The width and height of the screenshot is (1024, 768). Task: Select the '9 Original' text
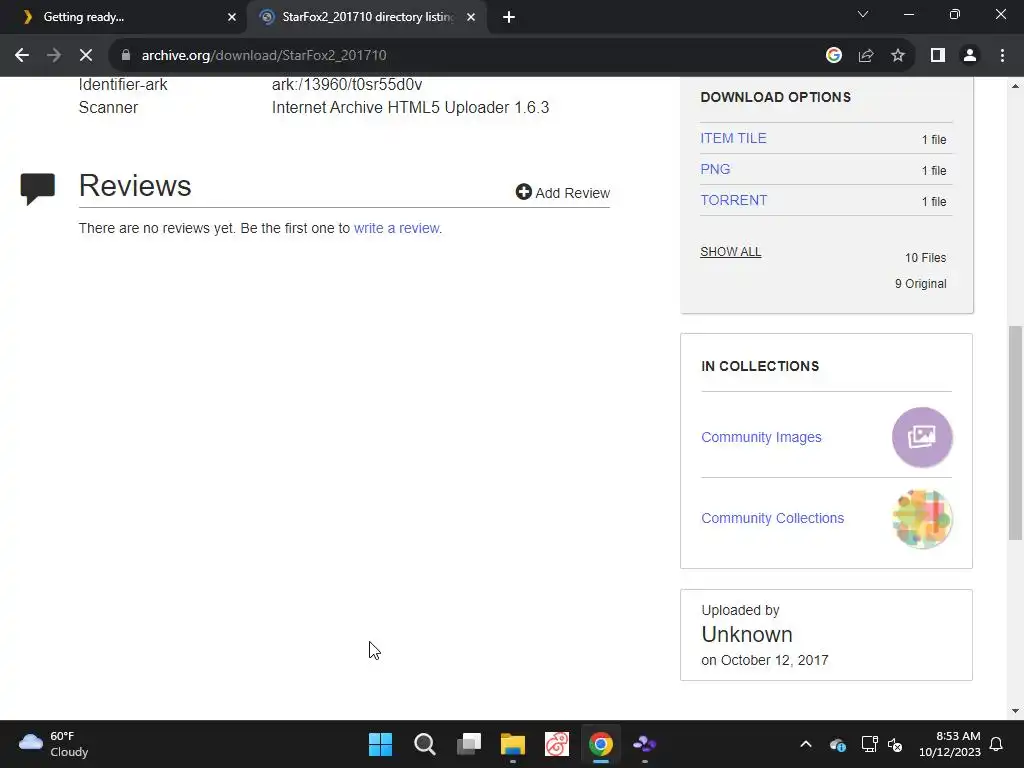[x=921, y=283]
